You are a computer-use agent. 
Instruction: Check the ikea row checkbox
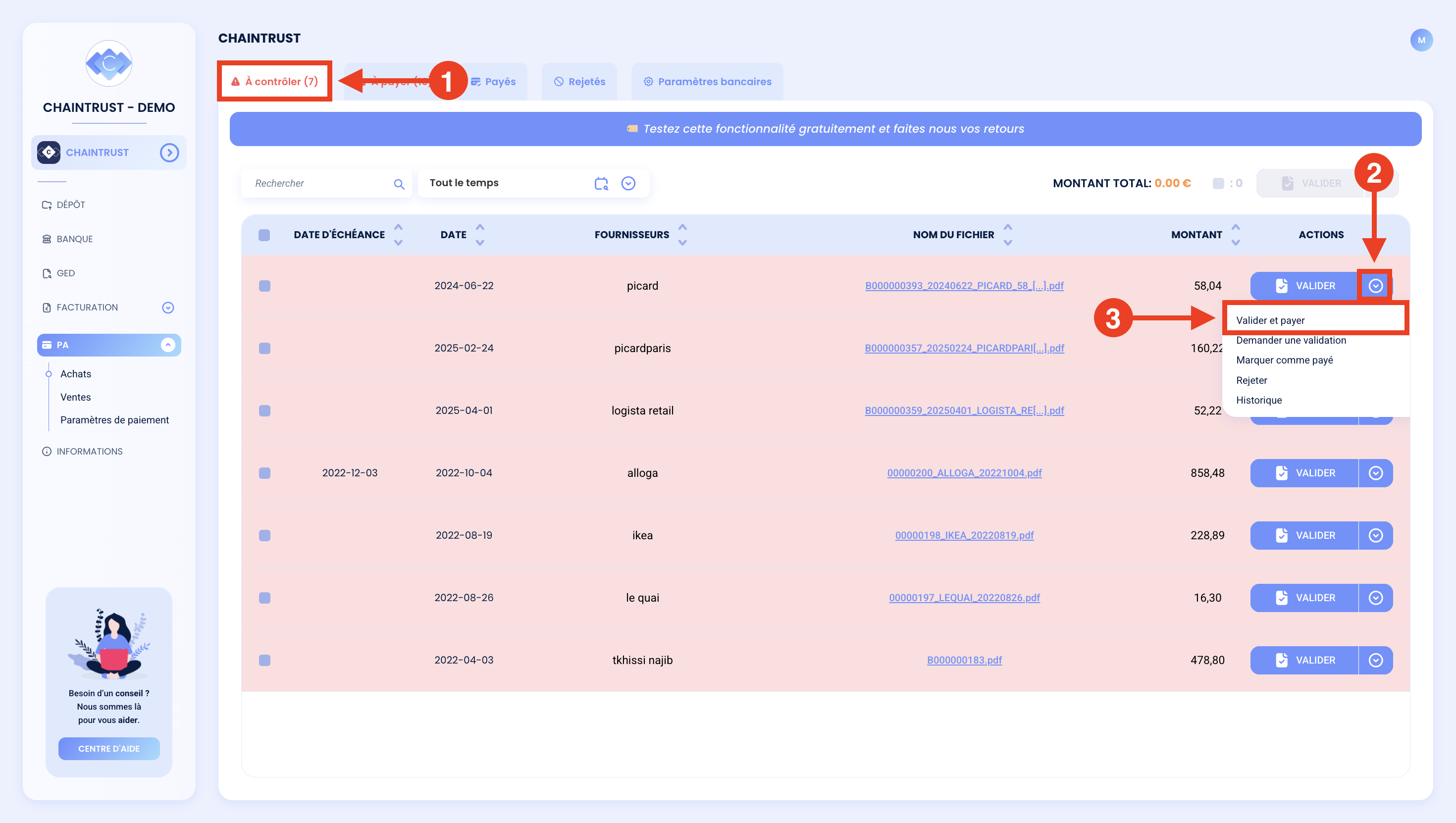(x=264, y=535)
